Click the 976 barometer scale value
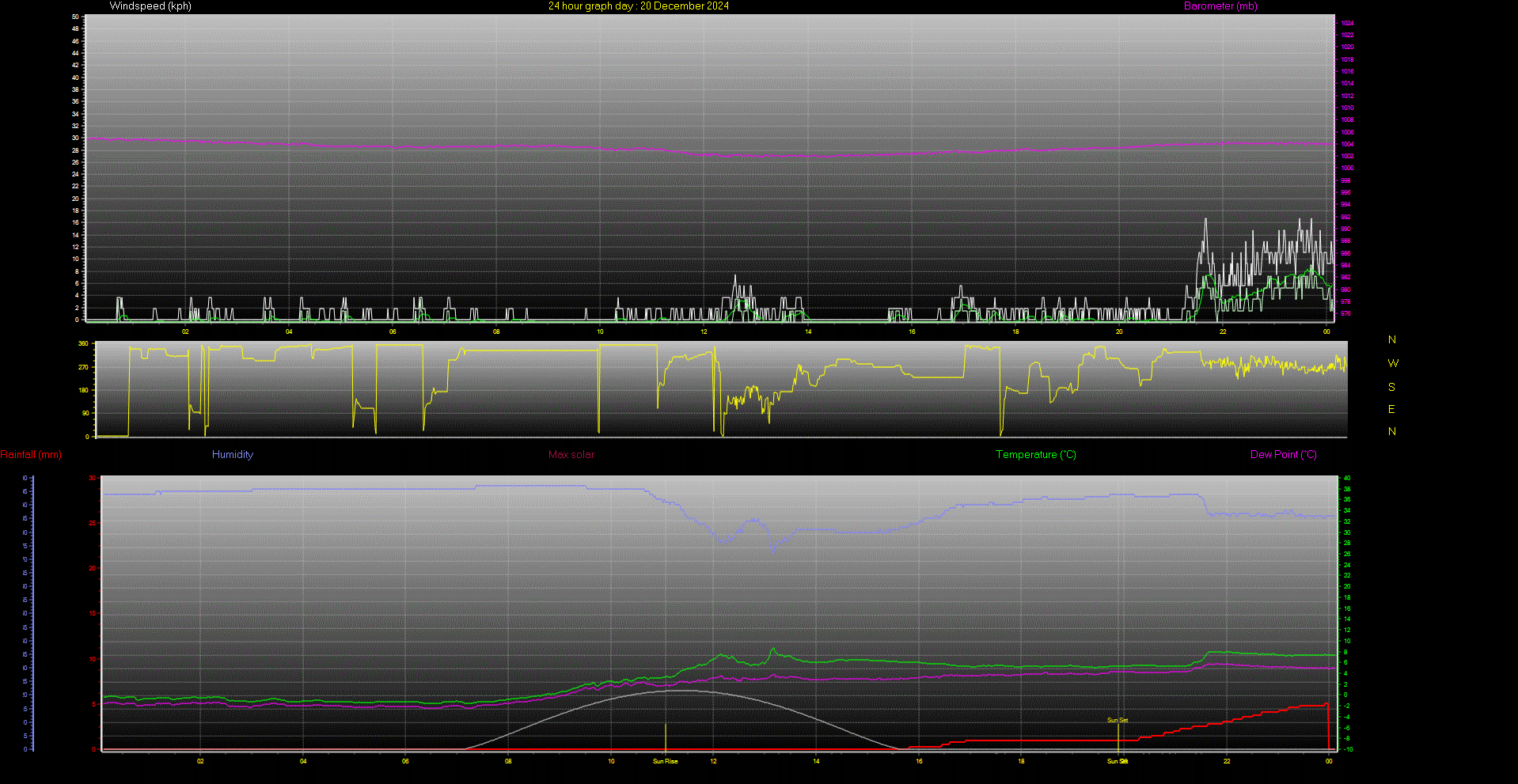 coord(1345,314)
